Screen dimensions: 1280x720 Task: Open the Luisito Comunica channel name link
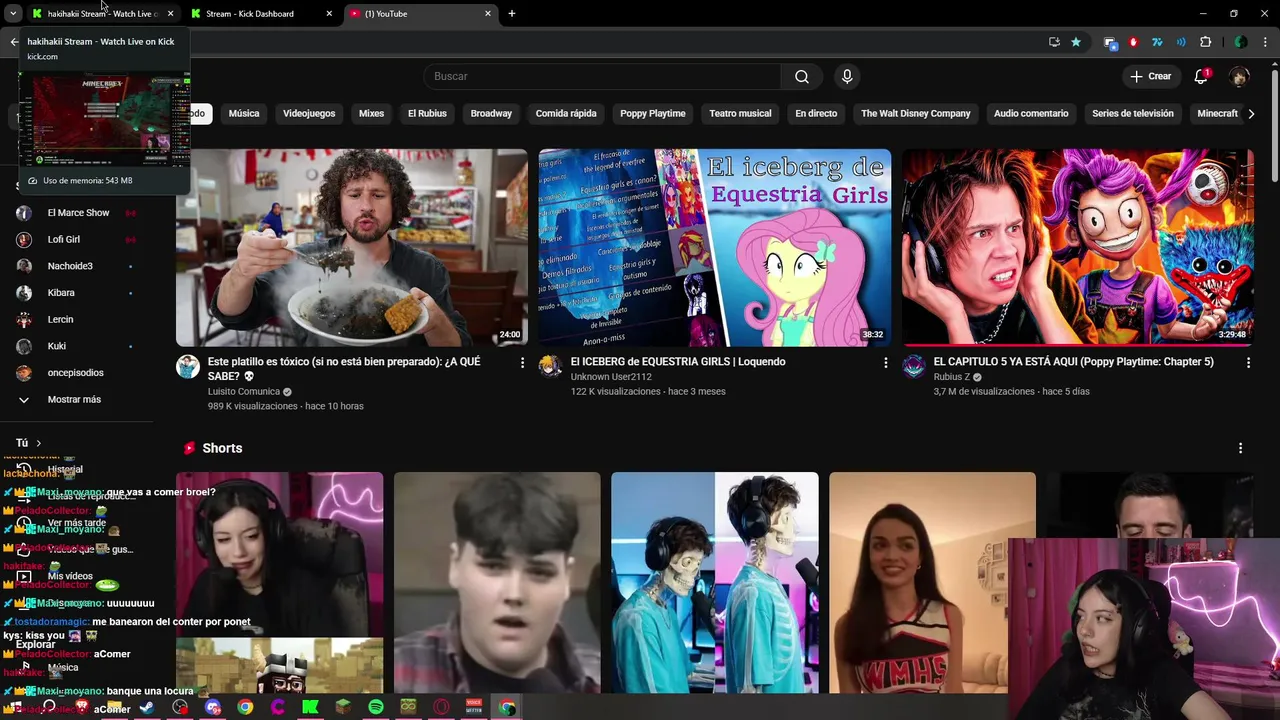(x=244, y=392)
